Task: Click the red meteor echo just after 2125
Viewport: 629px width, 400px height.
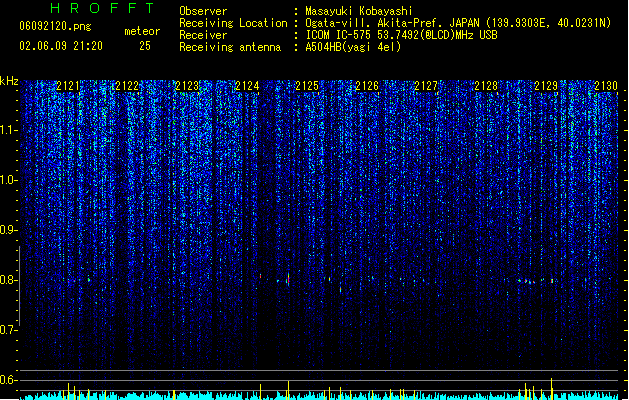Action: (341, 289)
